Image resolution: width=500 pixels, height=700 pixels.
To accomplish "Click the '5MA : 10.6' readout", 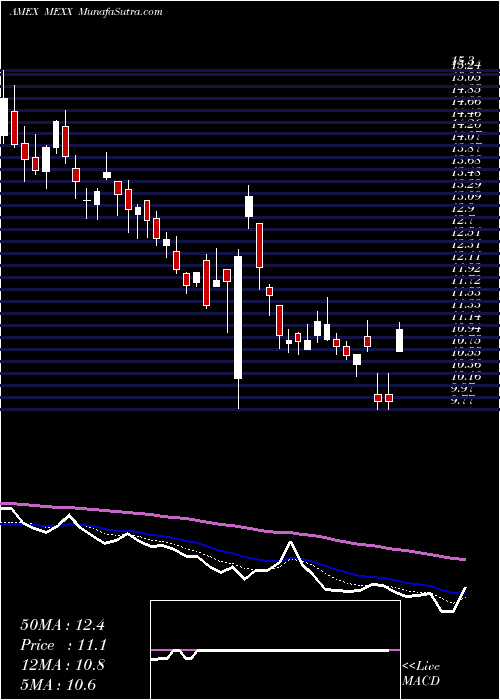I will [58, 685].
